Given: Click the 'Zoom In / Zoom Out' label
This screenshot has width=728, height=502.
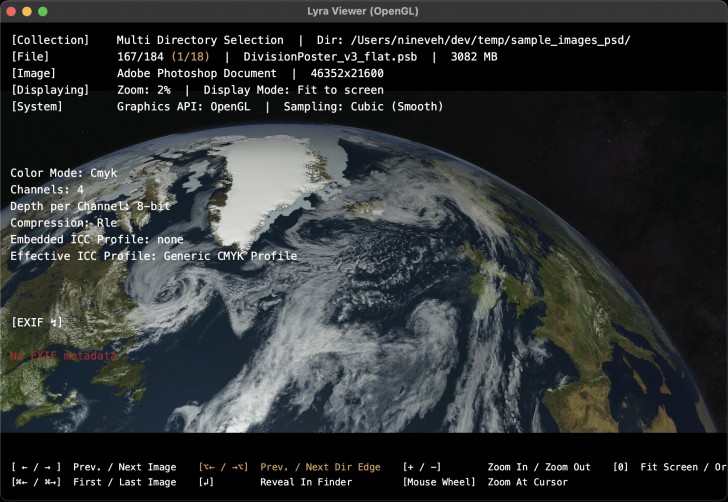Looking at the screenshot, I should 539,467.
